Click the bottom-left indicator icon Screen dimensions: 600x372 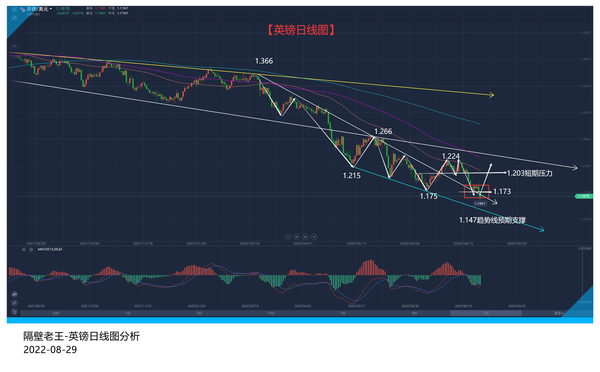15,312
